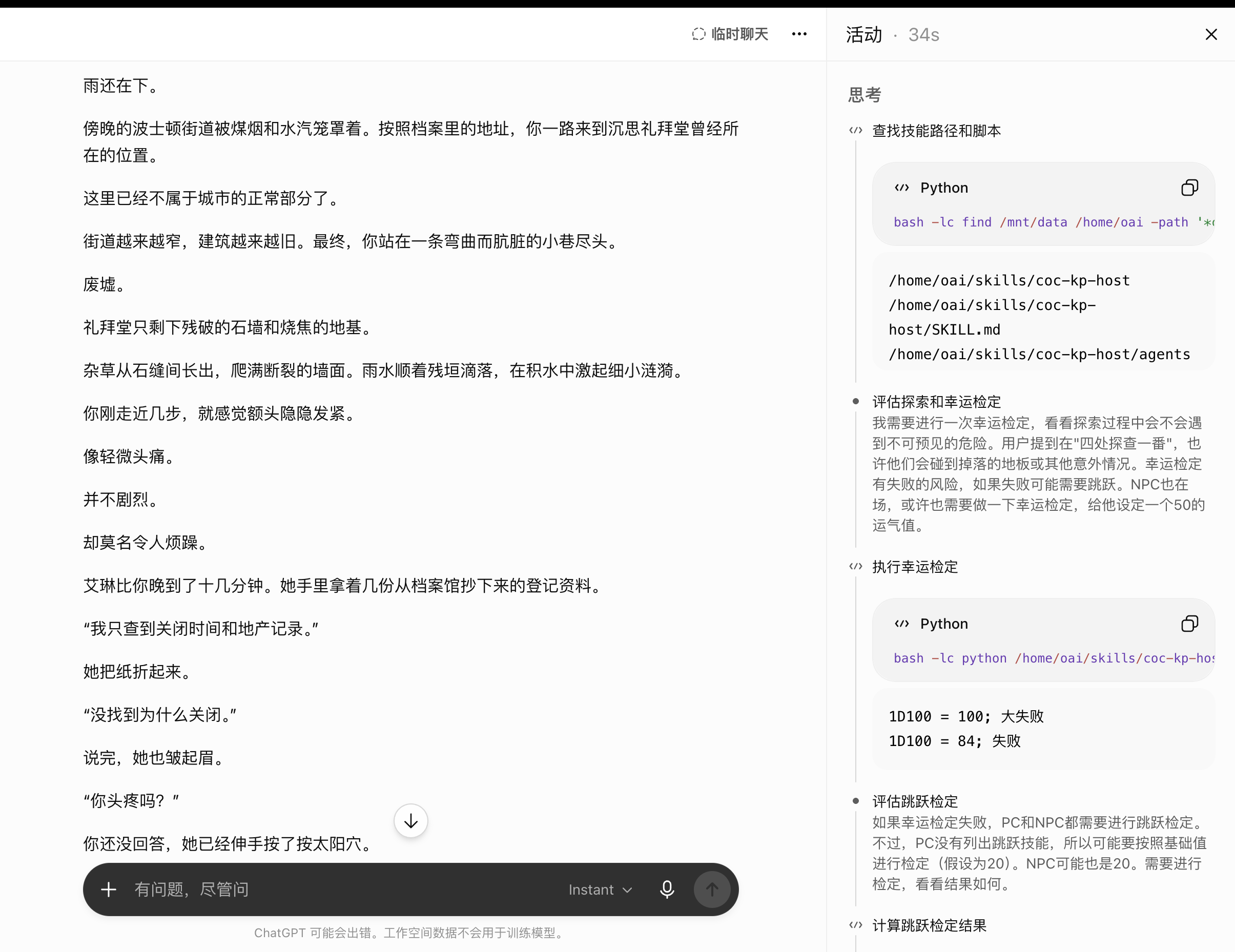Screen dimensions: 1235x952
Task: Click the scroll-to-bottom arrow button
Action: pyautogui.click(x=411, y=821)
